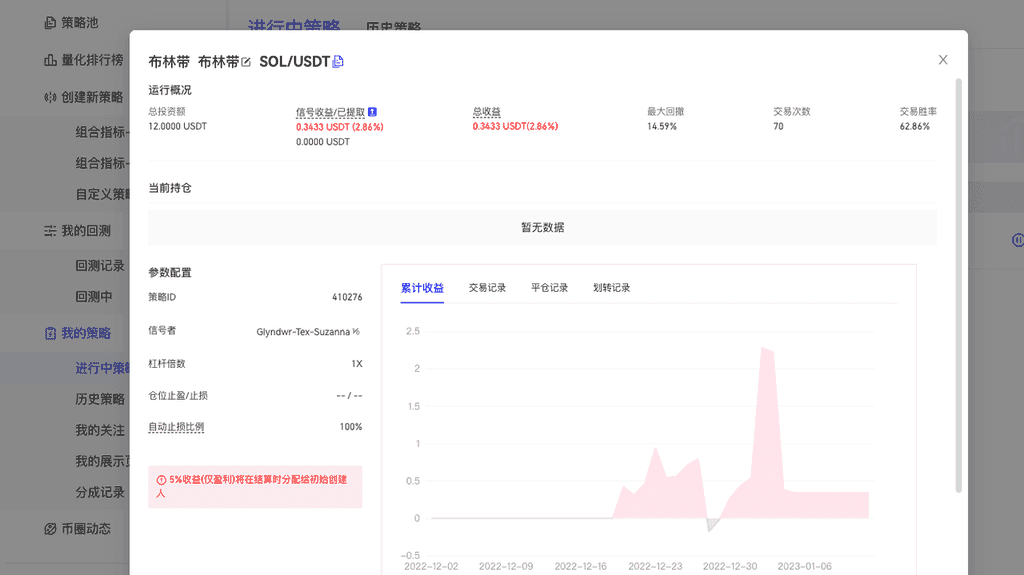
Task: Click the 币圈动态 sidebar icon
Action: (x=51, y=528)
